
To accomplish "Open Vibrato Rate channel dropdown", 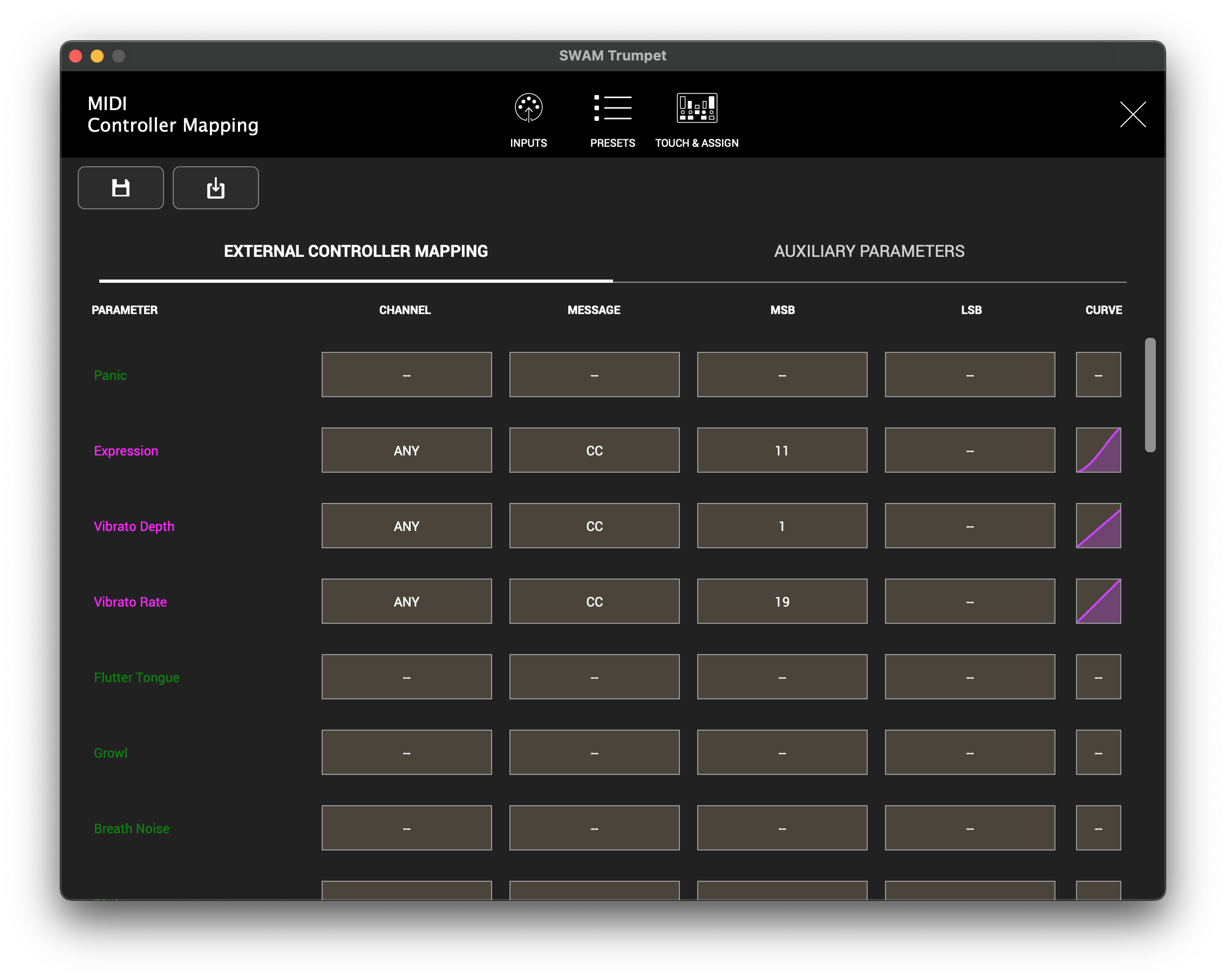I will 406,601.
